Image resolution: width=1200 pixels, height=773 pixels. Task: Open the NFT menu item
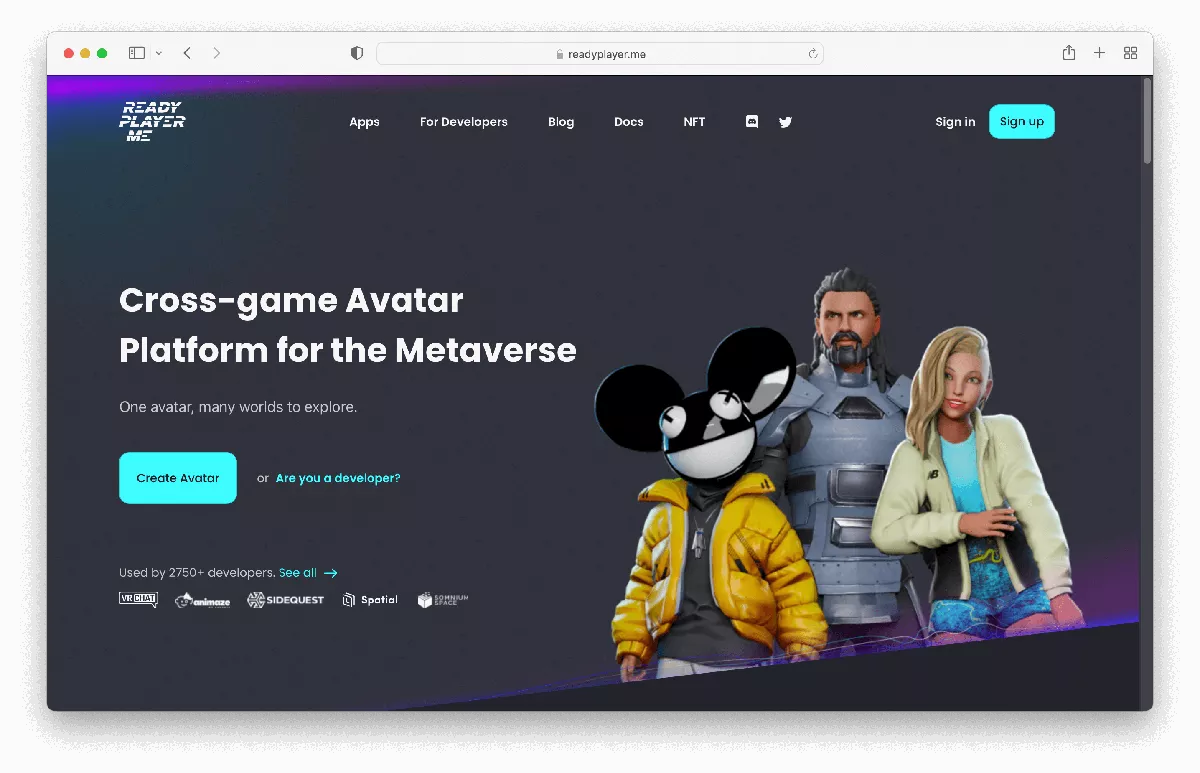point(695,122)
